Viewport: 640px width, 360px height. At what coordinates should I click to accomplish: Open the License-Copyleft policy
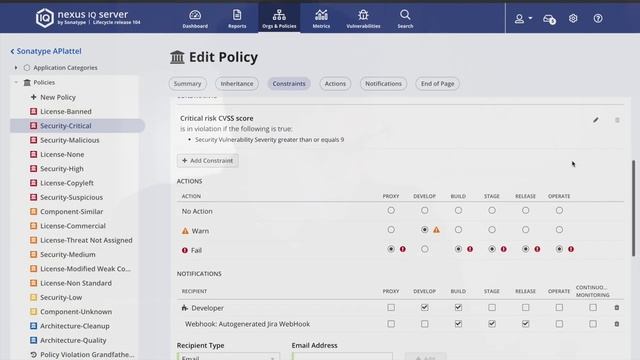pyautogui.click(x=67, y=183)
